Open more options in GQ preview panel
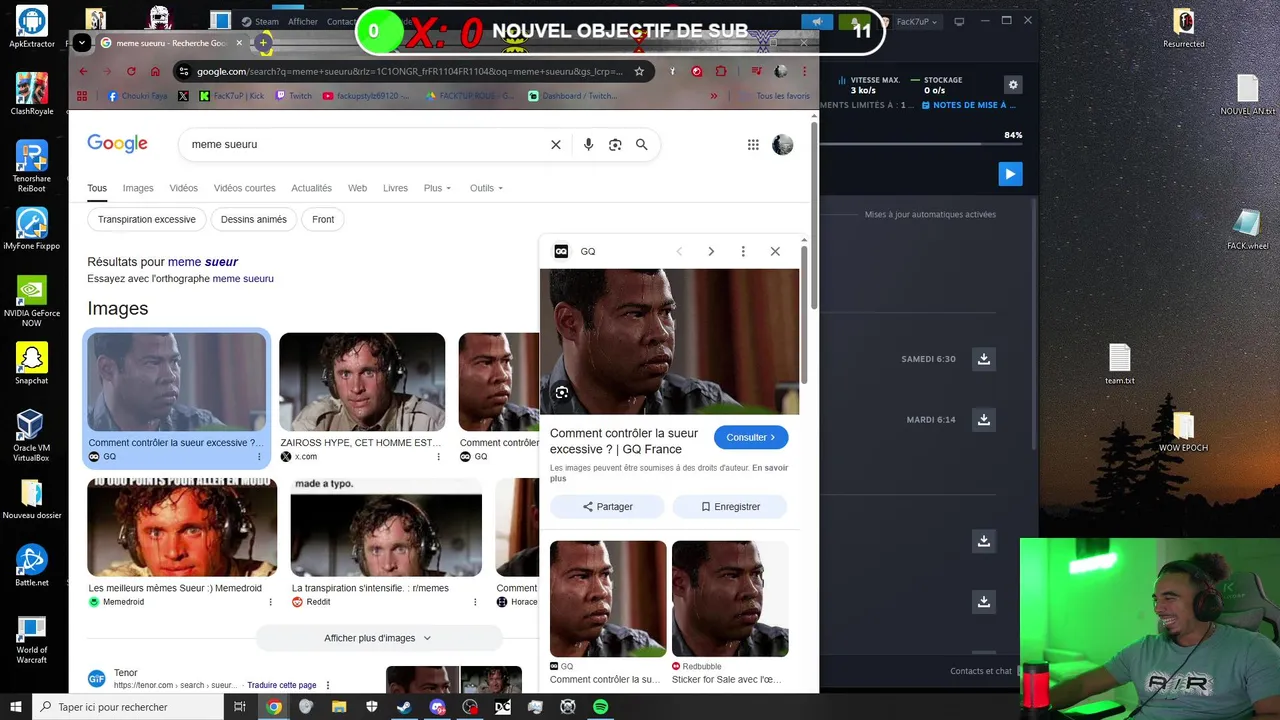 (743, 252)
